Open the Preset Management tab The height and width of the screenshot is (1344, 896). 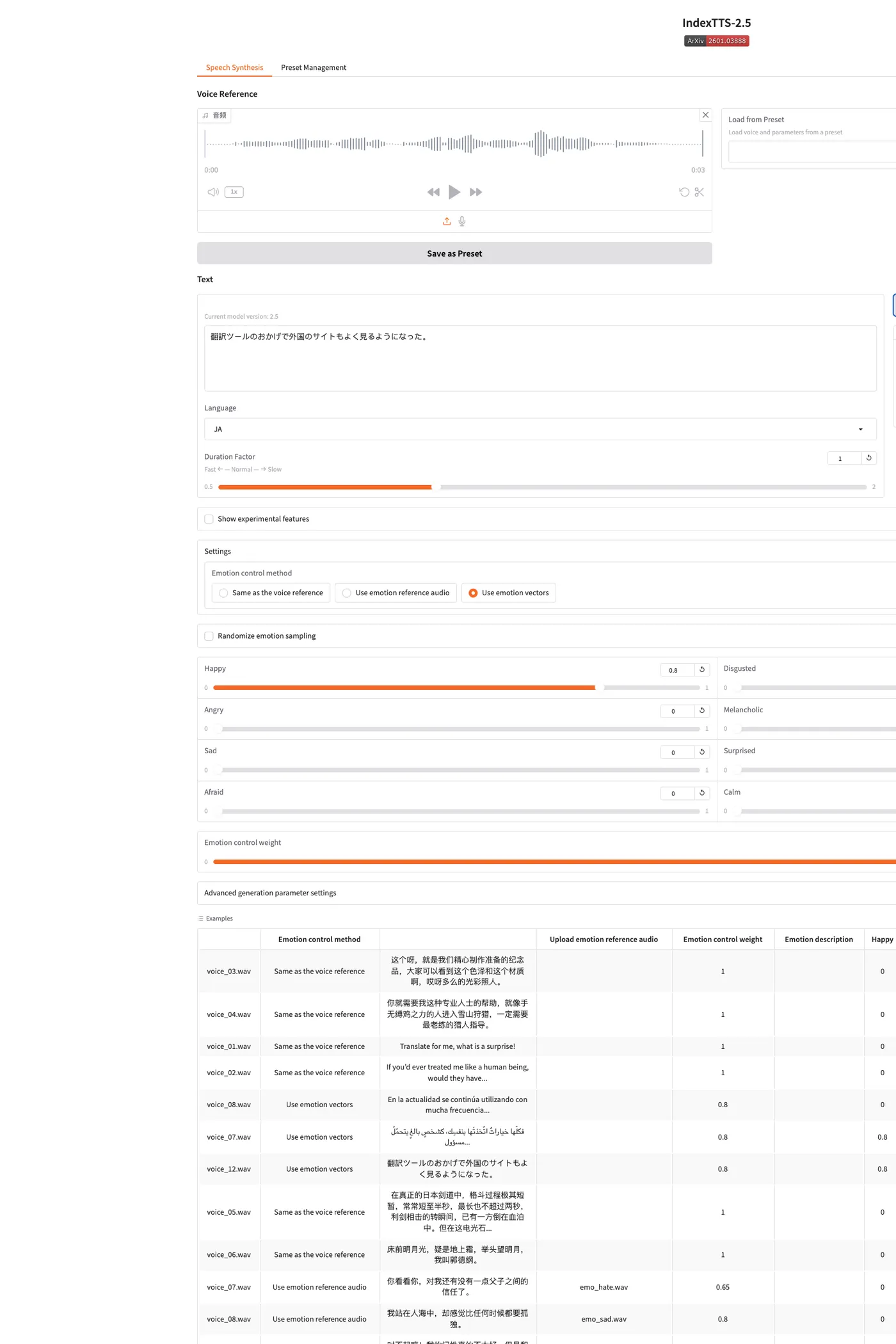(314, 67)
